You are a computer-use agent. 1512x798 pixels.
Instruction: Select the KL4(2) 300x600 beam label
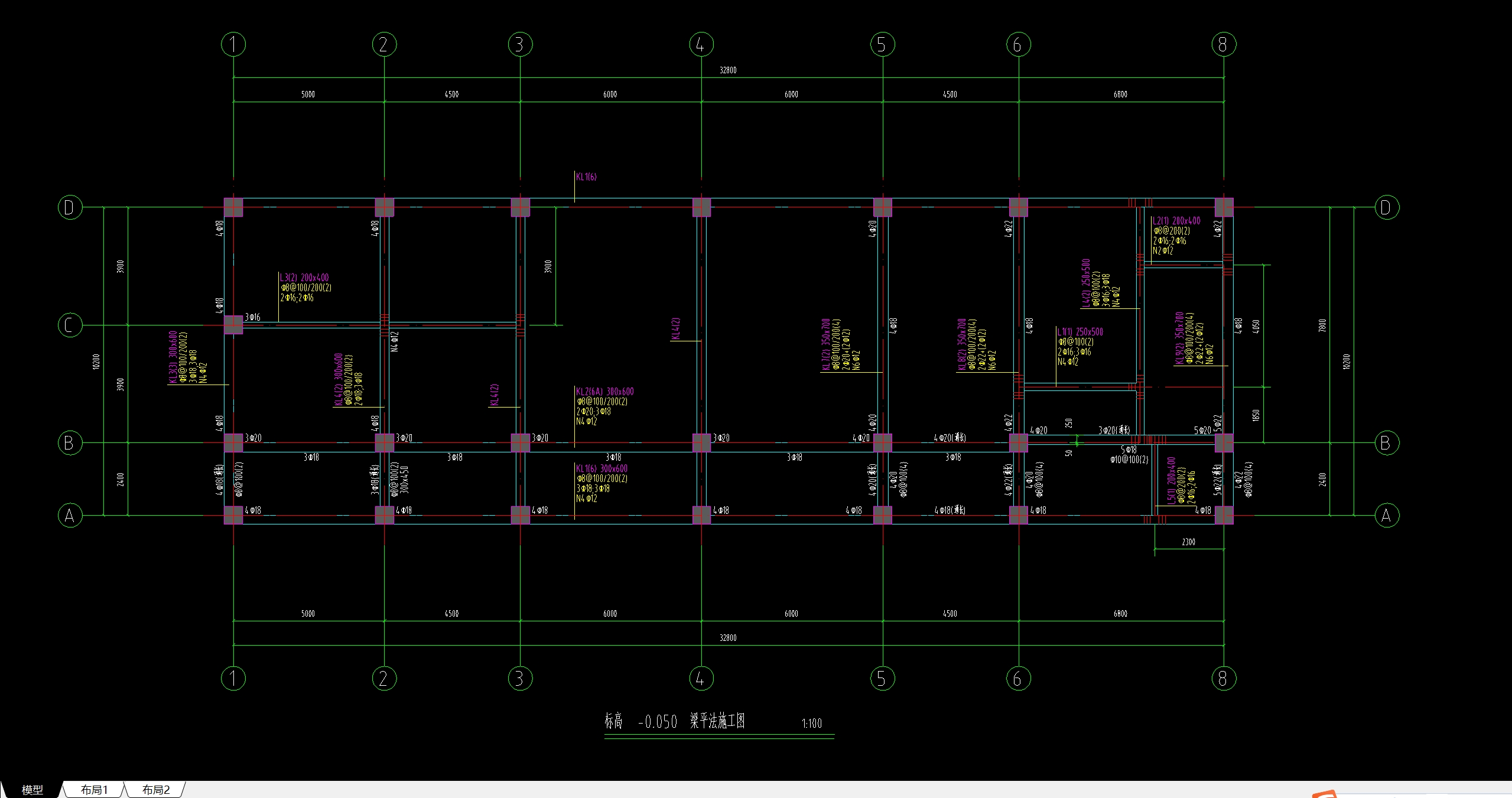point(338,380)
